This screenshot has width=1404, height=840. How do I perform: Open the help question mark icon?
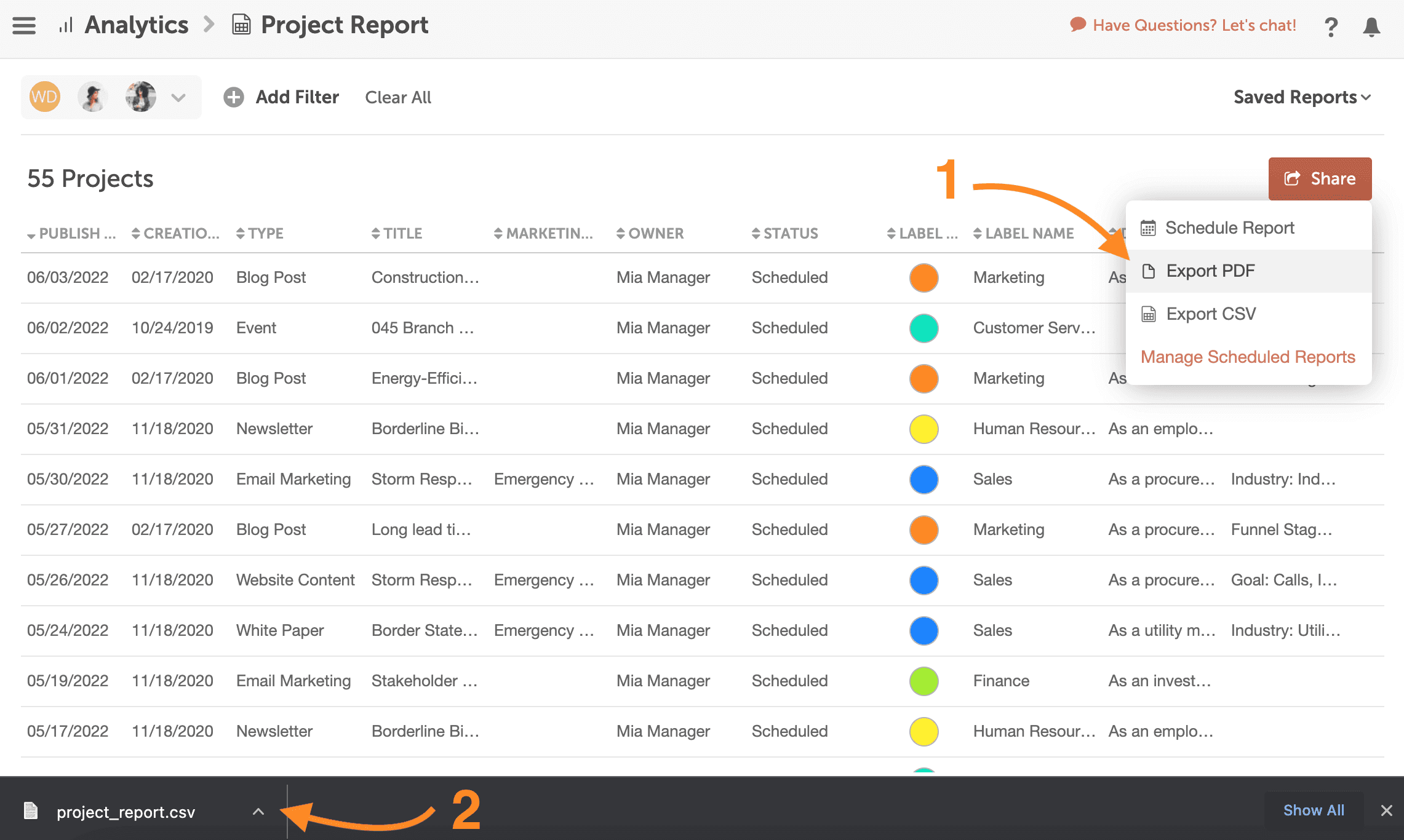[1331, 26]
